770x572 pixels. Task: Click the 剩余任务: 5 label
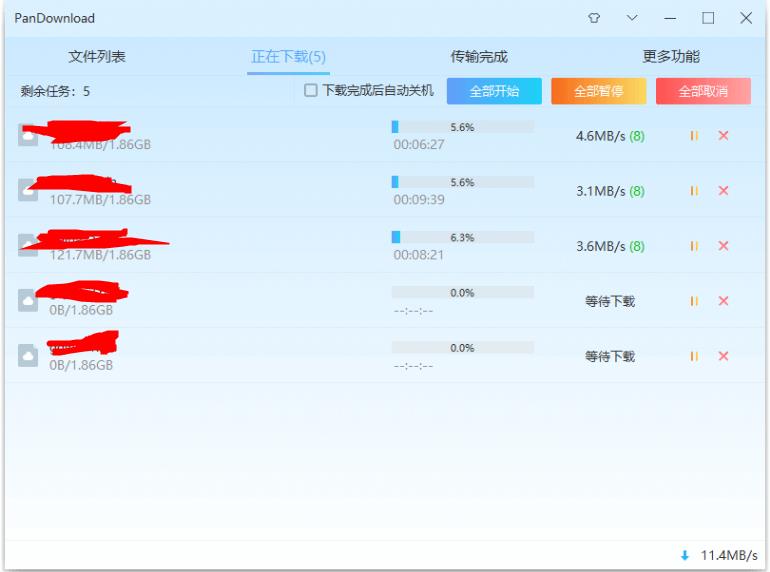(55, 91)
